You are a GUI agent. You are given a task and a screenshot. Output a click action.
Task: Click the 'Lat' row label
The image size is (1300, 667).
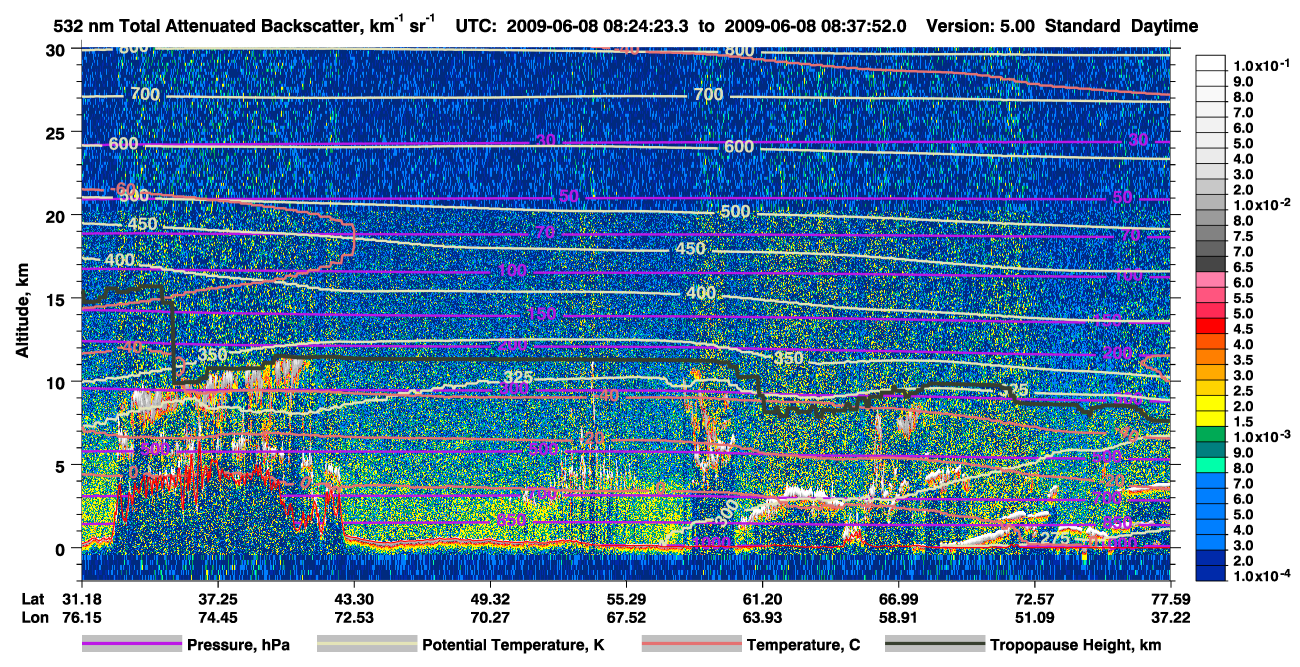point(33,598)
